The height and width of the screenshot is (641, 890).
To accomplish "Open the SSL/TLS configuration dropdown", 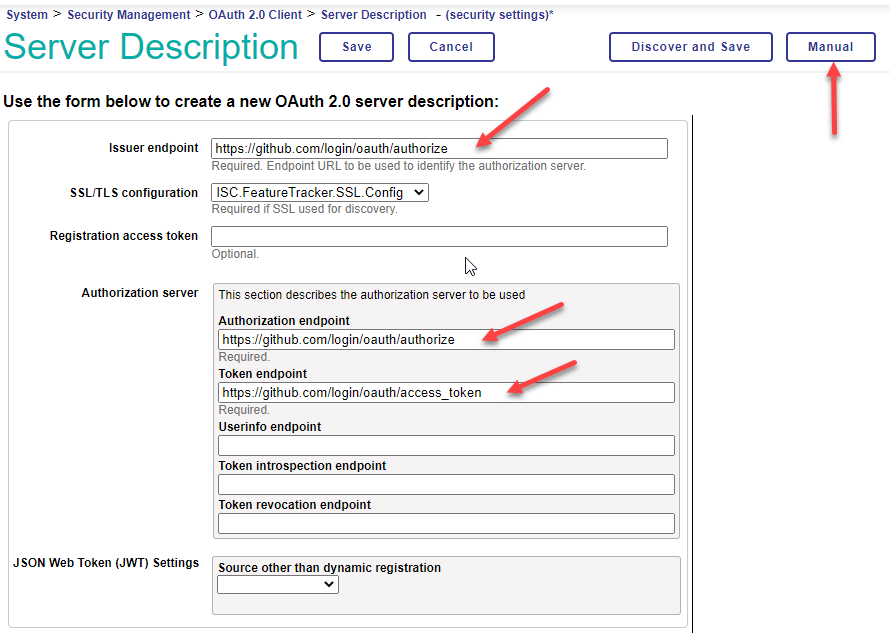I will 320,193.
